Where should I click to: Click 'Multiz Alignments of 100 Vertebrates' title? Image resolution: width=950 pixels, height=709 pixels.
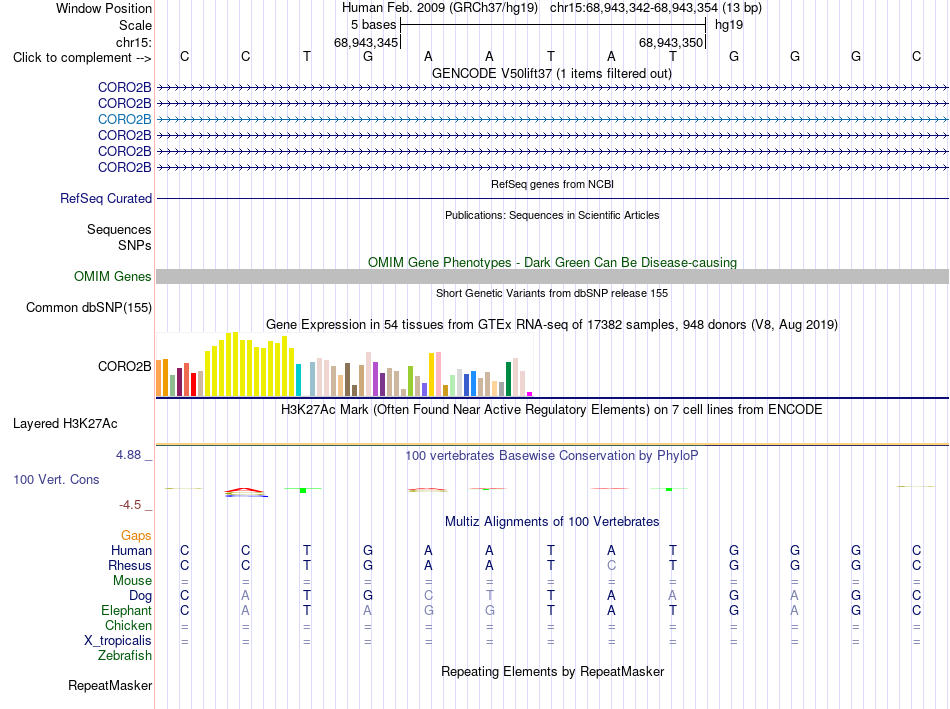552,522
